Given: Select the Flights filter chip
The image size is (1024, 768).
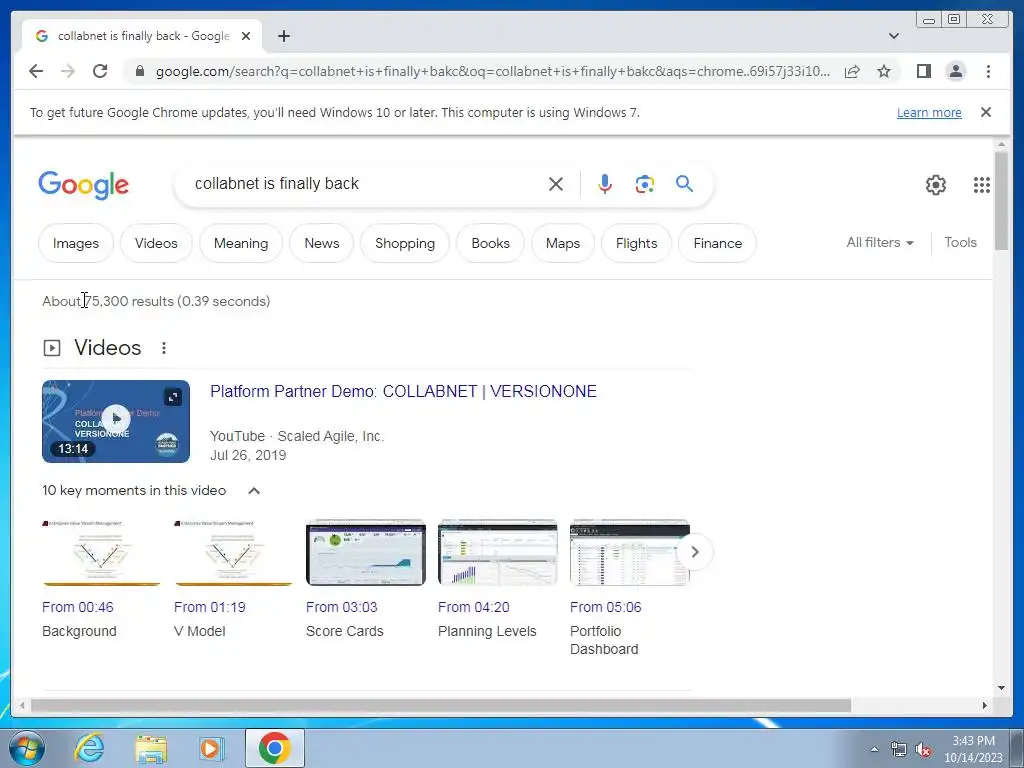Looking at the screenshot, I should [637, 243].
